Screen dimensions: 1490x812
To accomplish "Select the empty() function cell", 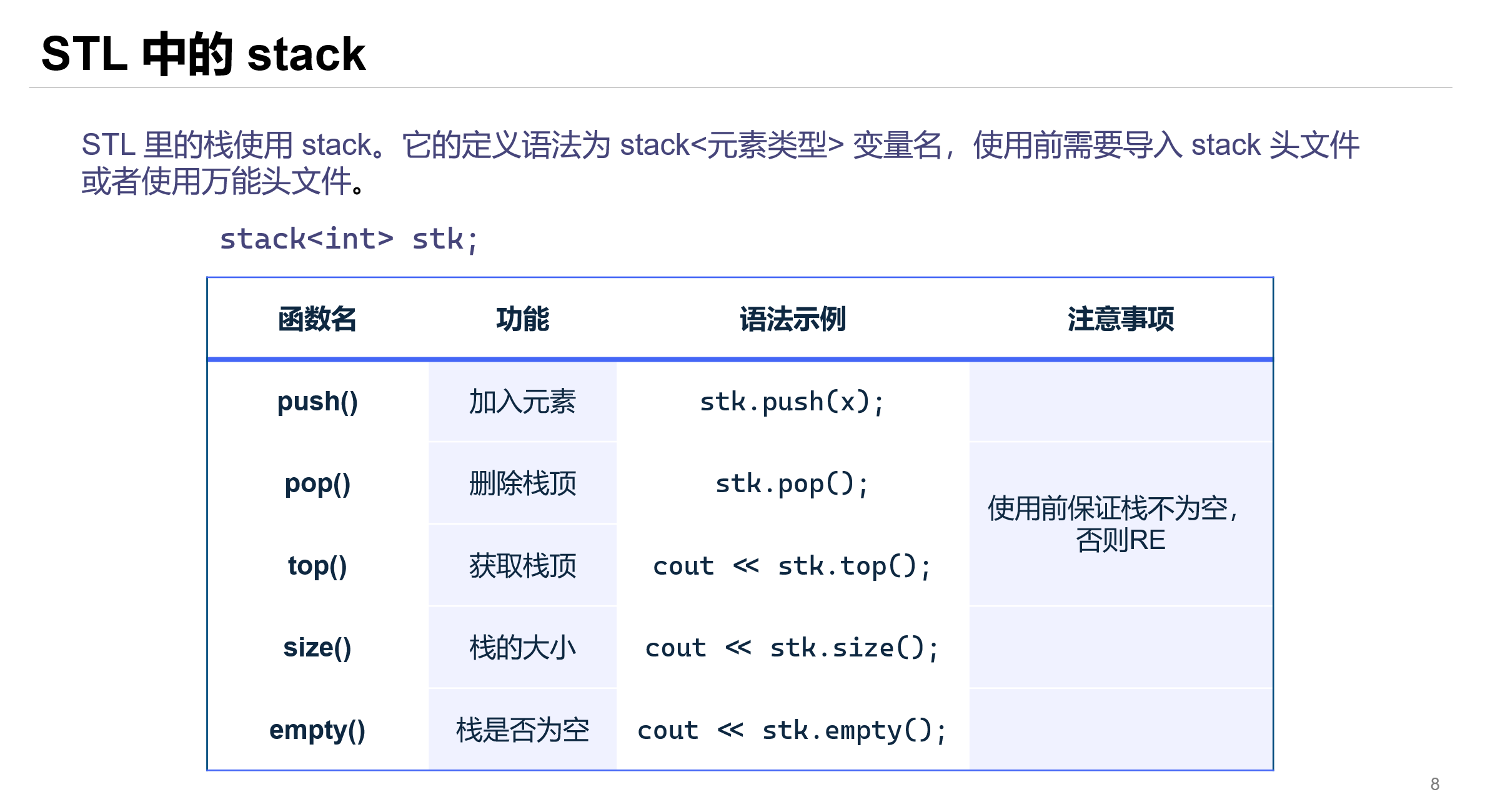I will [x=317, y=730].
